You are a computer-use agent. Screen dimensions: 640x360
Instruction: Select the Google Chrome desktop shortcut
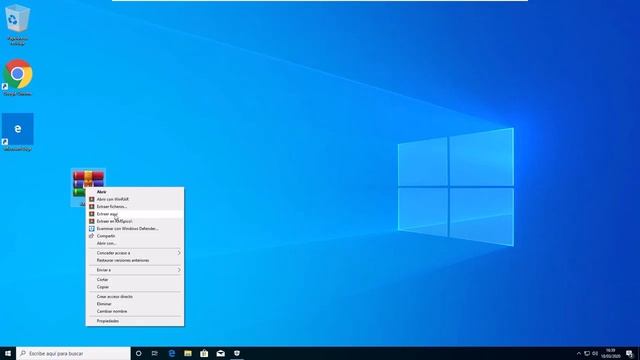(x=18, y=78)
